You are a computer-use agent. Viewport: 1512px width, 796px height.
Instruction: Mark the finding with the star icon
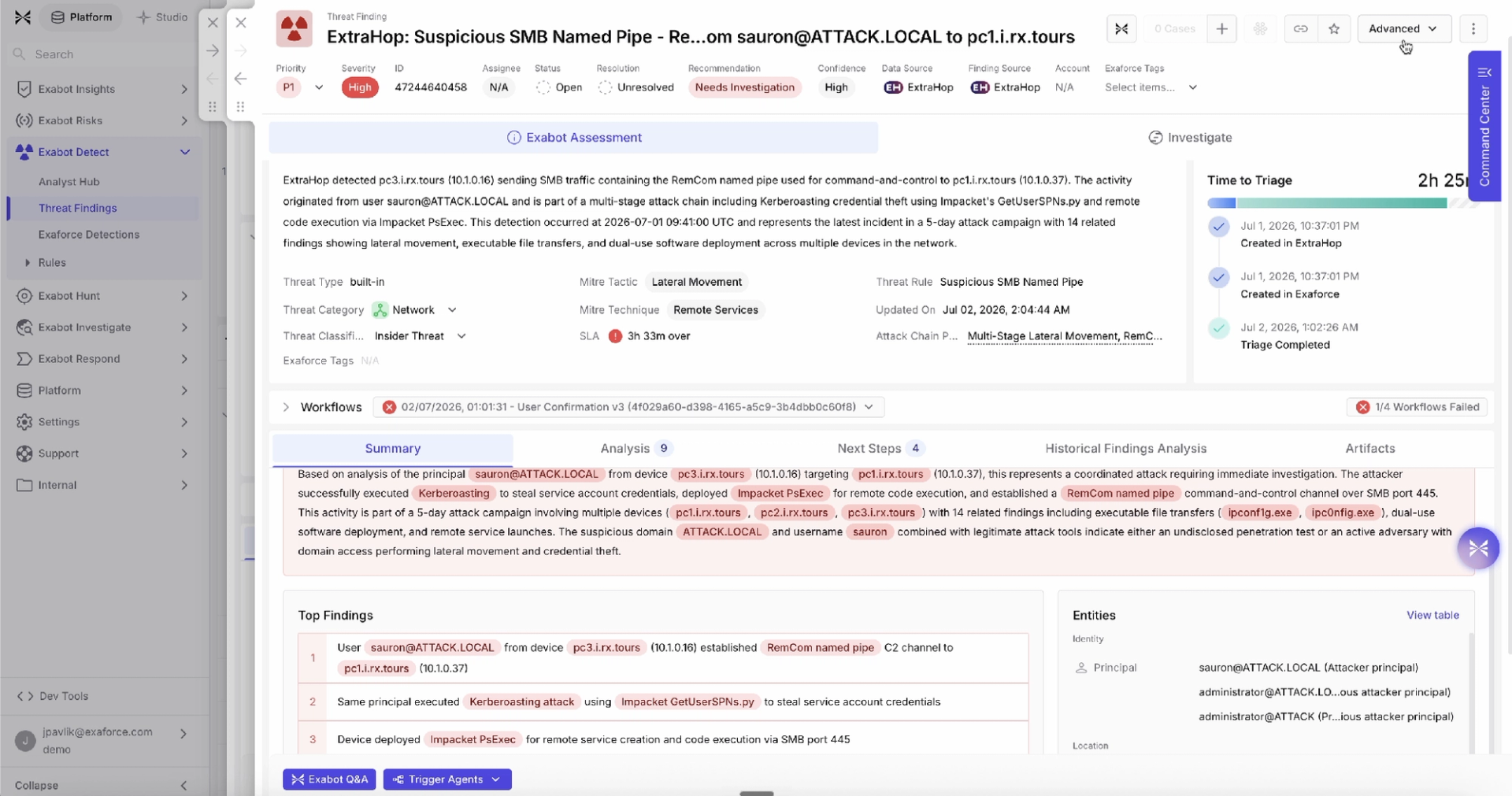click(1334, 28)
